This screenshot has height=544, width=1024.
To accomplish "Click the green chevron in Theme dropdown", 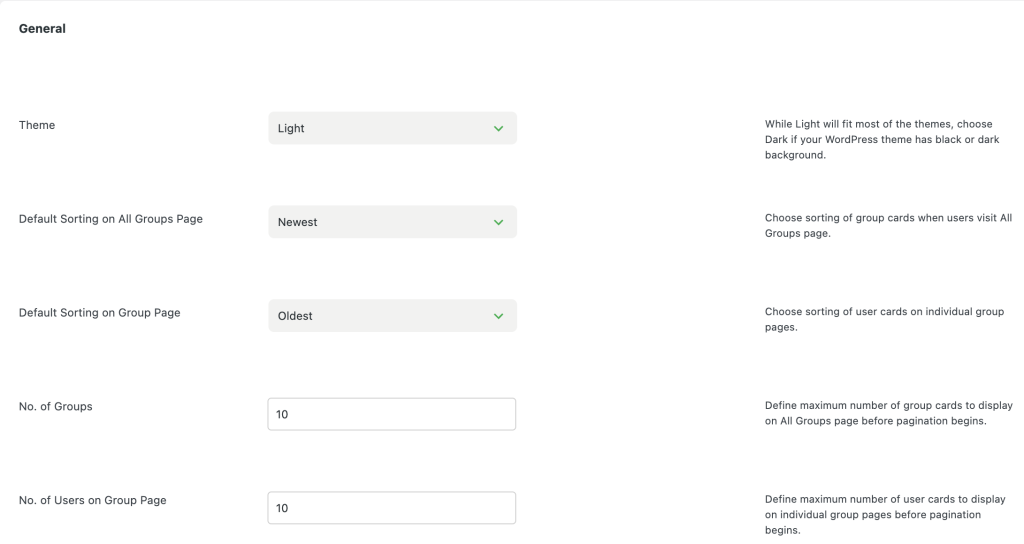I will click(x=498, y=129).
